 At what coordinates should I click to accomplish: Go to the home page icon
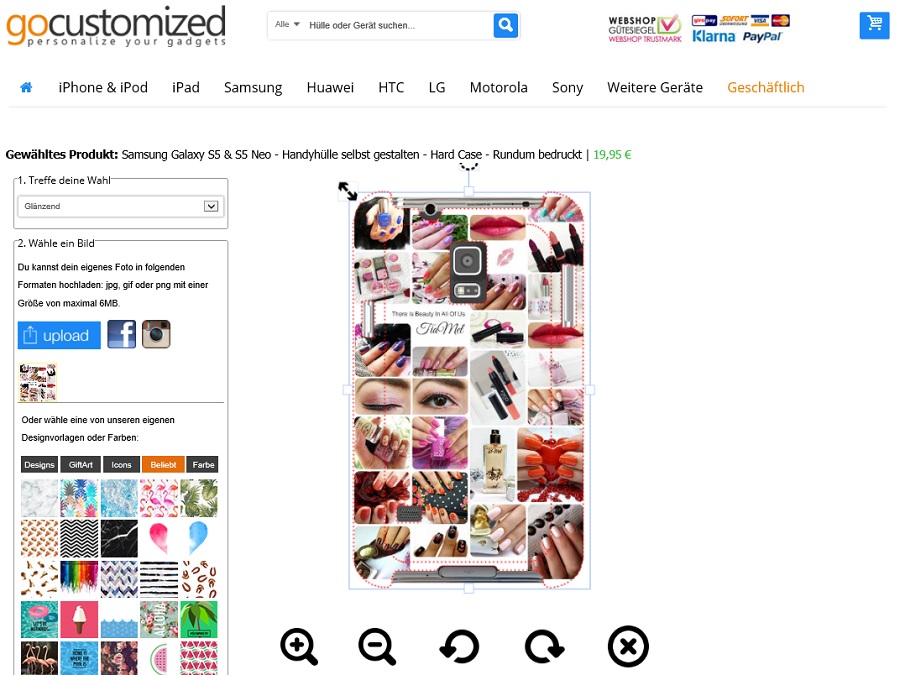tap(26, 87)
